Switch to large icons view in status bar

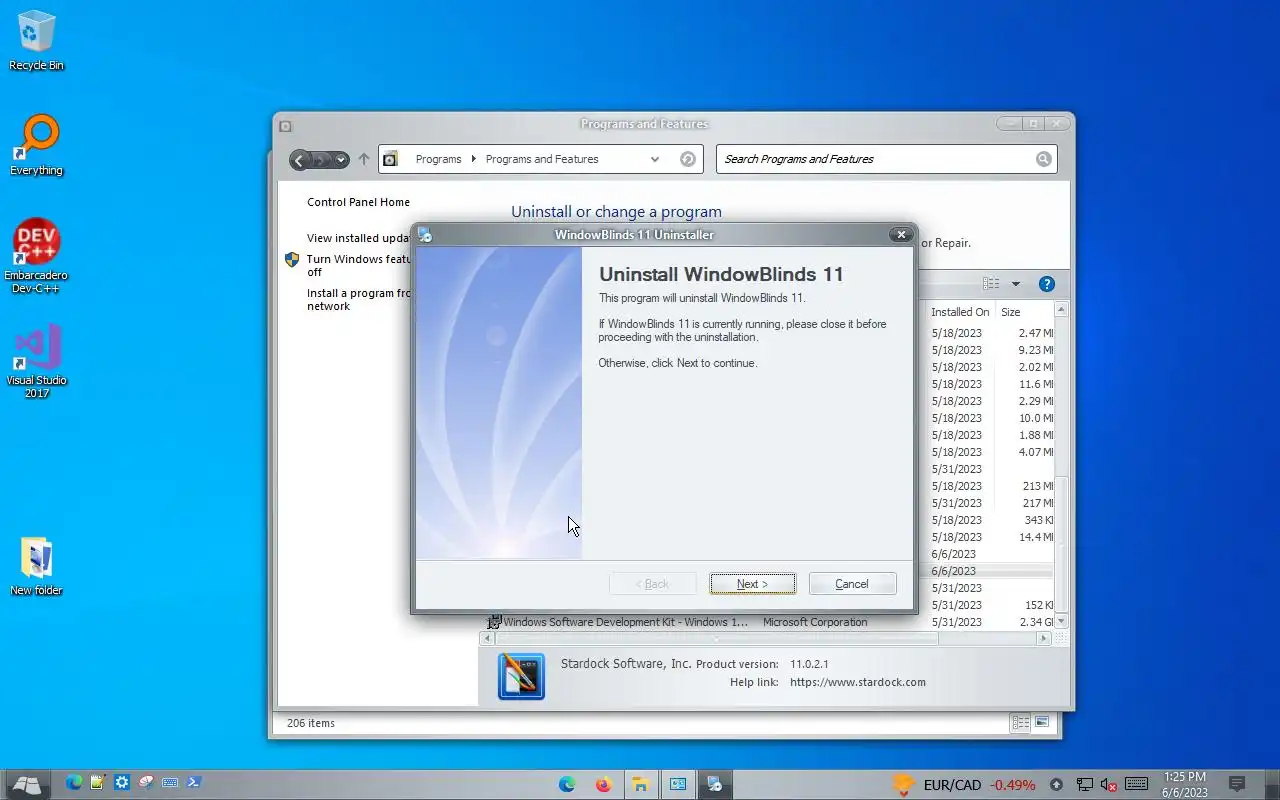coord(1041,722)
